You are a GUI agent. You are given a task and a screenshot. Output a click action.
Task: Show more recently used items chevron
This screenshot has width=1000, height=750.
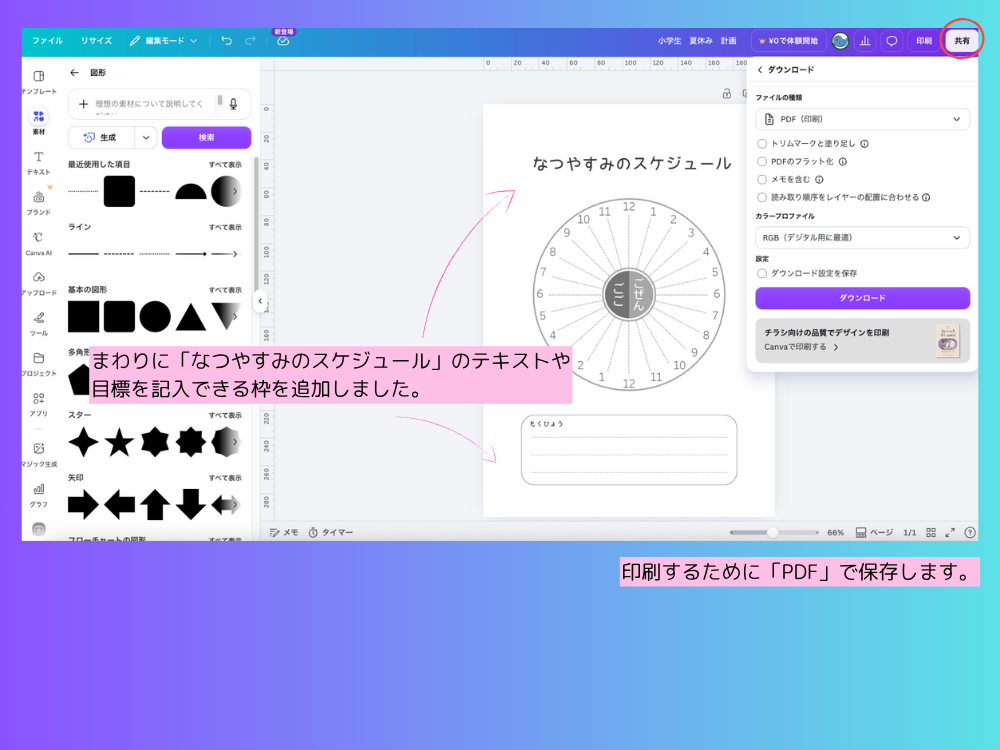[x=235, y=191]
